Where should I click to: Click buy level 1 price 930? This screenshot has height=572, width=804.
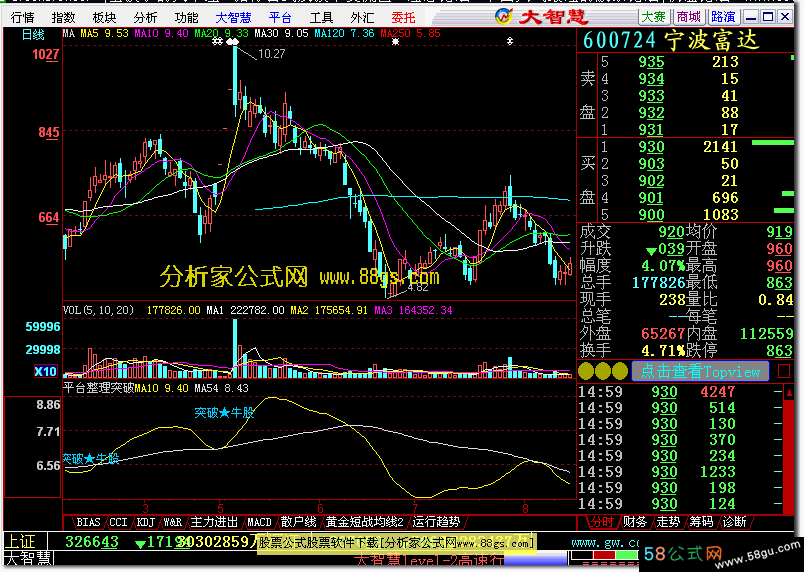651,147
